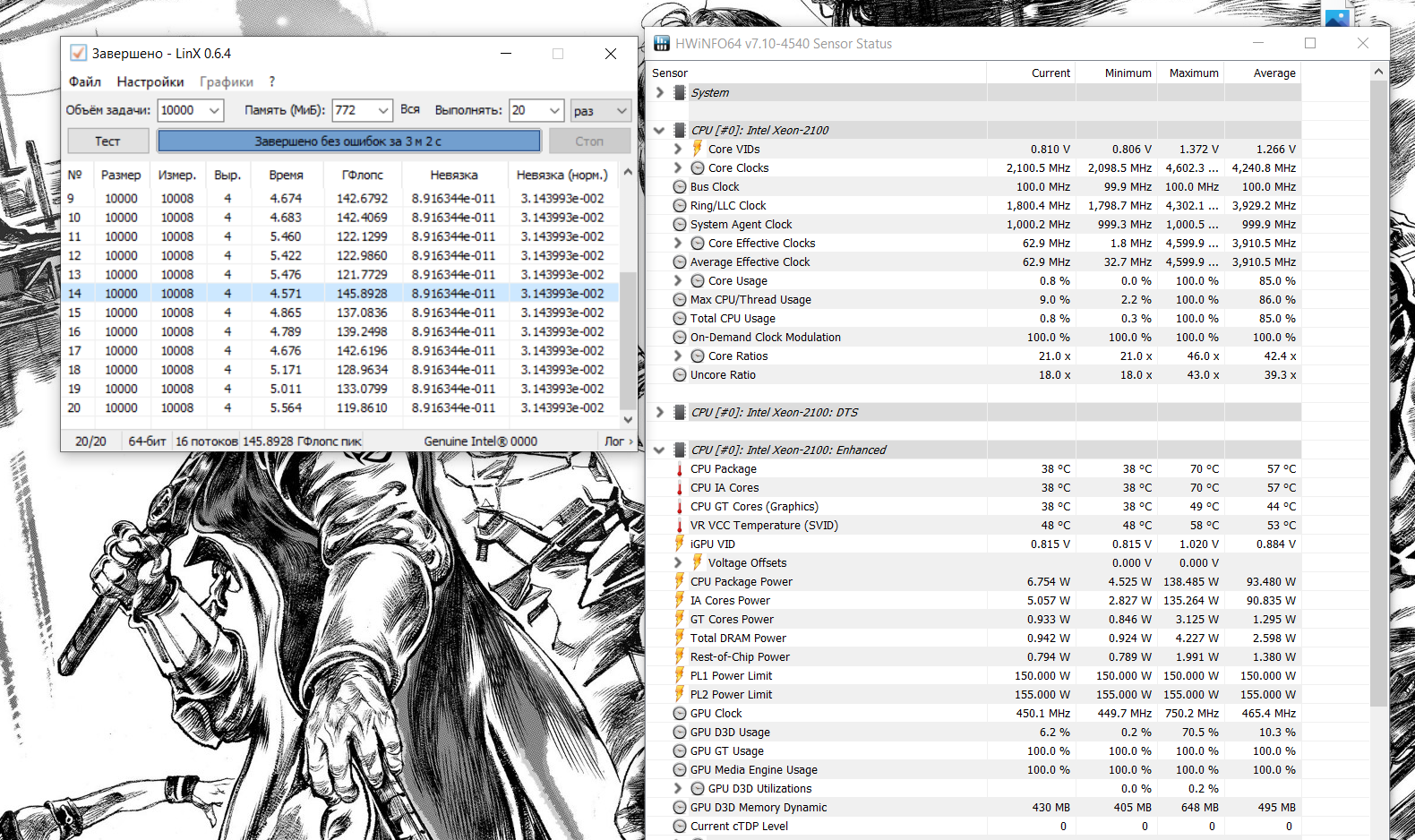Select the Total CPU Usage sensor icon
1415x840 pixels.
pos(680,318)
